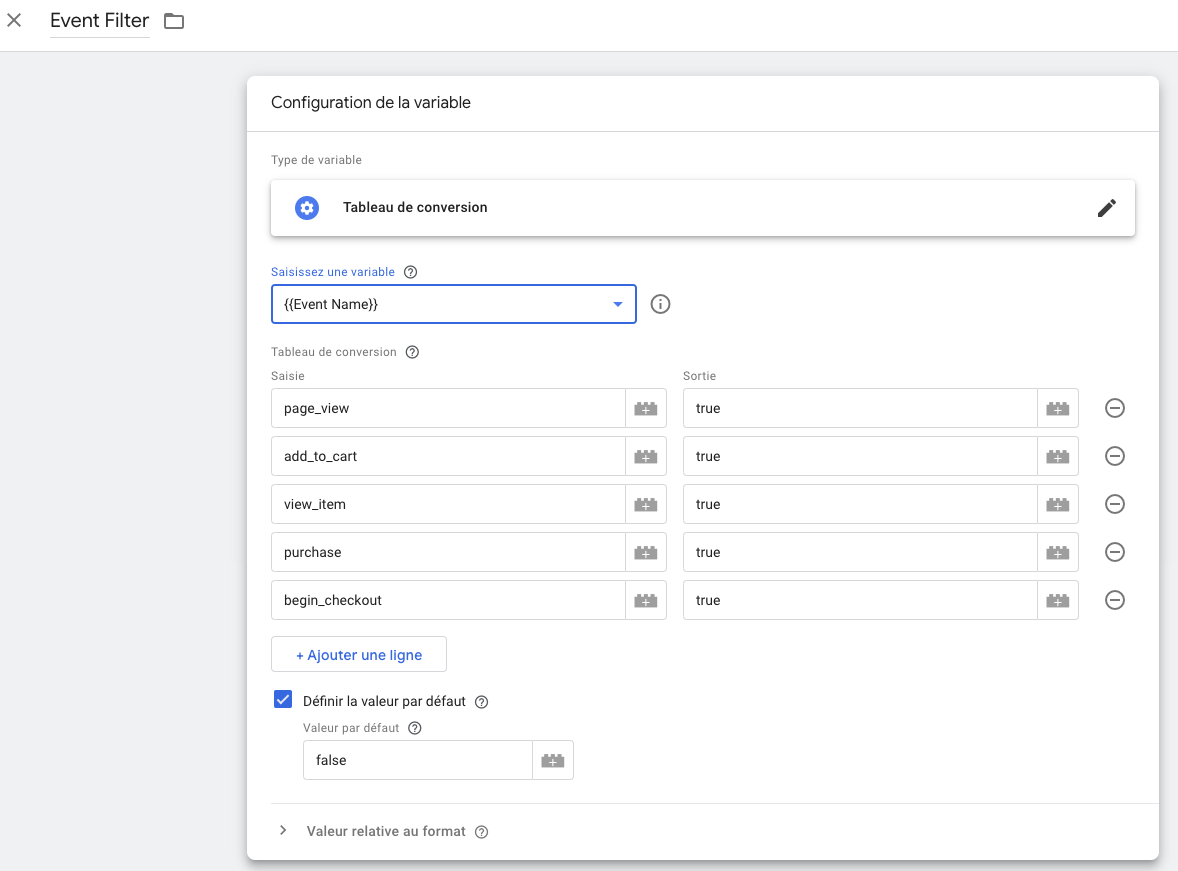The image size is (1178, 871).
Task: Click Ajouter une ligne button
Action: pos(359,655)
